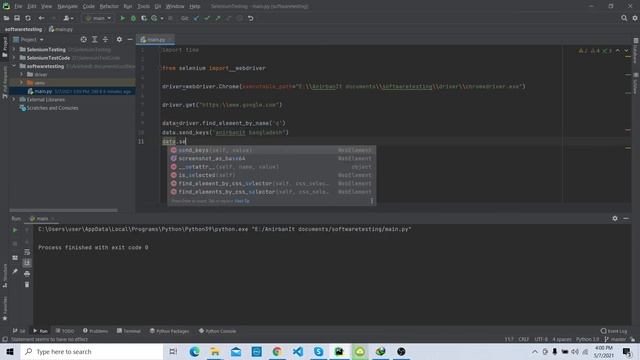Click the horizontal scrollbar in the Project panel
The width and height of the screenshot is (640, 360).
pos(64,210)
